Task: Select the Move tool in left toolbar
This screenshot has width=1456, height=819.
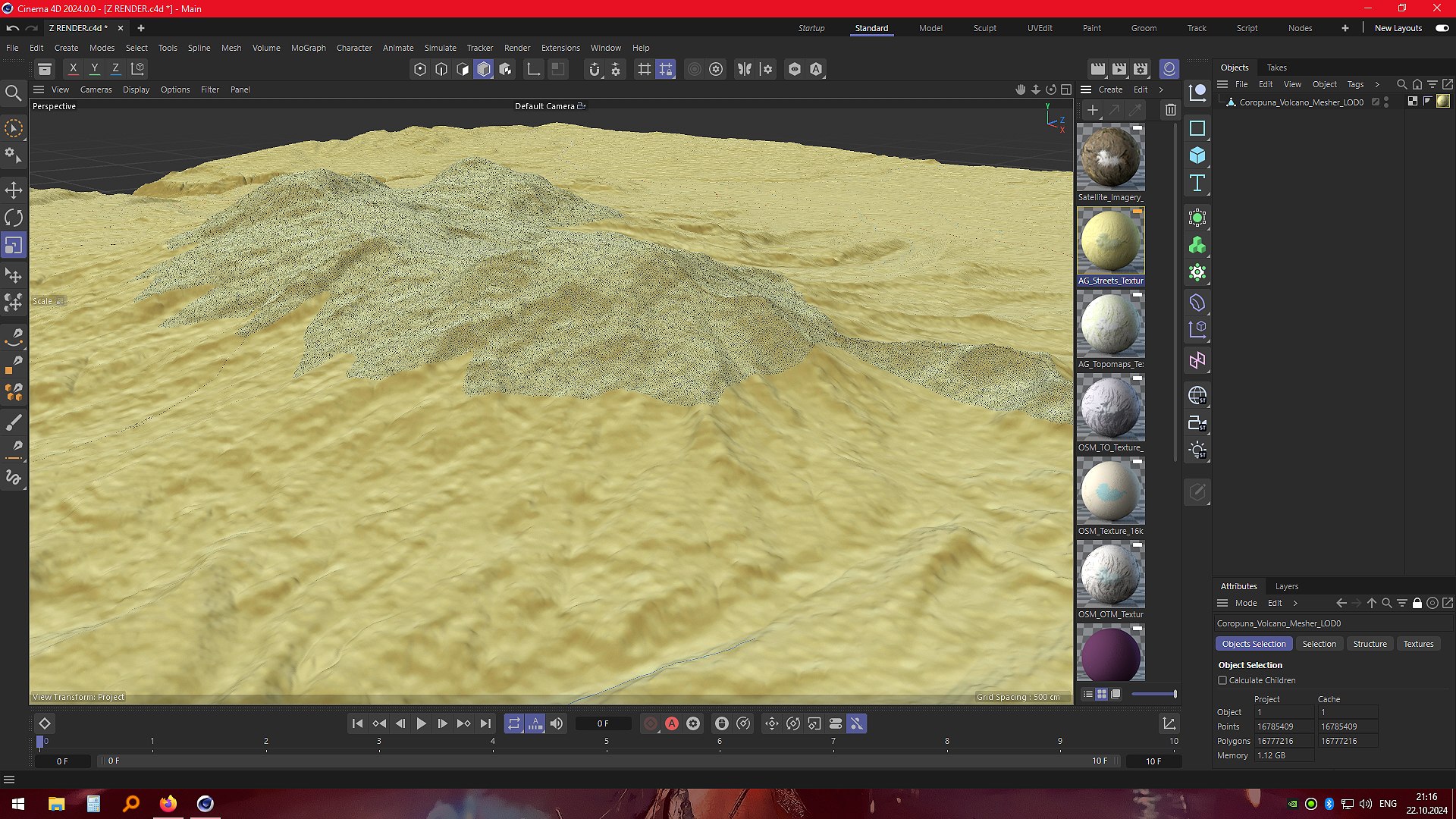Action: pyautogui.click(x=14, y=190)
